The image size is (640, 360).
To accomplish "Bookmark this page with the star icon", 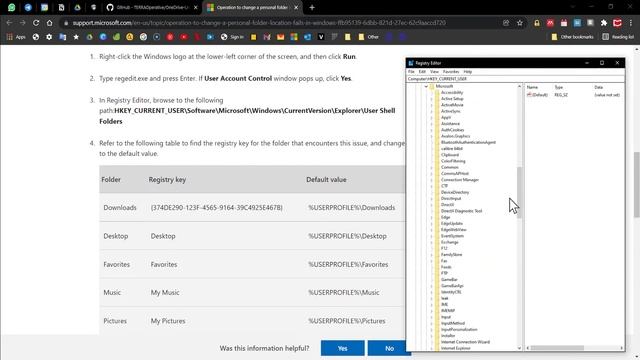I will [x=520, y=23].
